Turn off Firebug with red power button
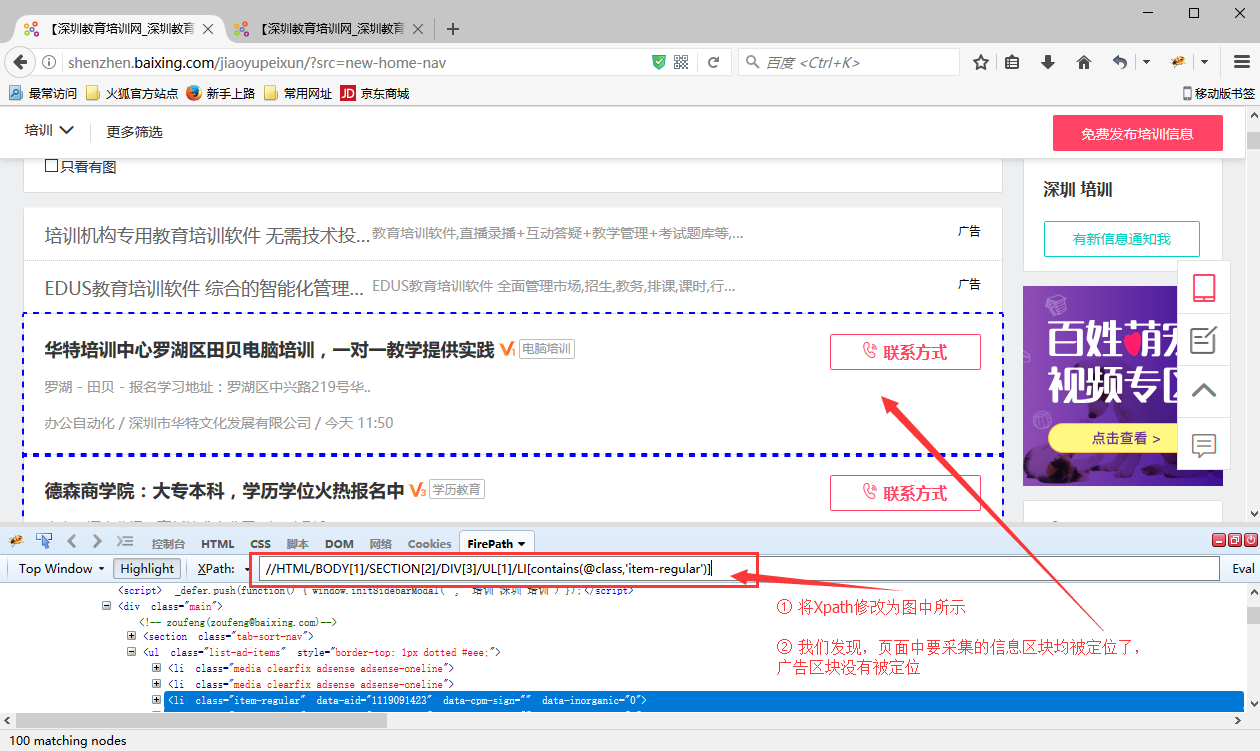The image size is (1260, 751). coord(1250,541)
